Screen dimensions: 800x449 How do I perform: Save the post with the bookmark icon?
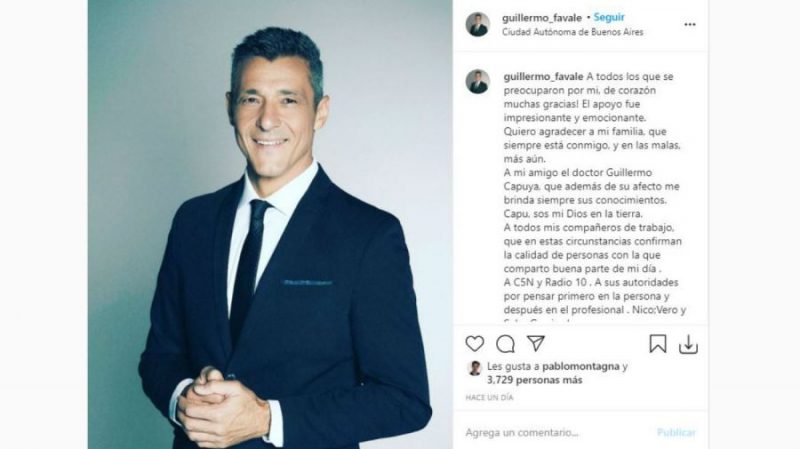pos(658,344)
